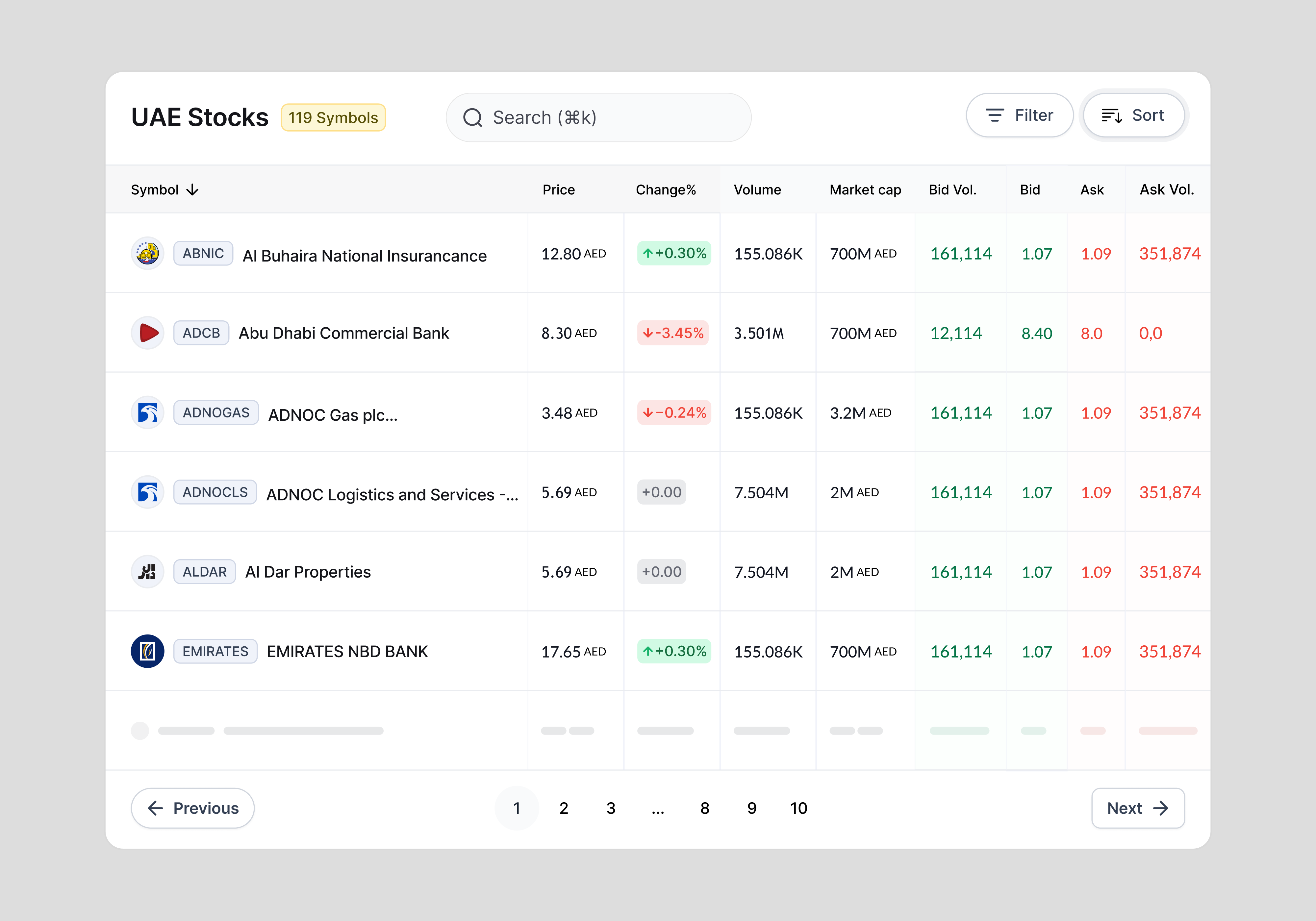Click the ALDAR Properties logo
The width and height of the screenshot is (1316, 921).
(147, 571)
